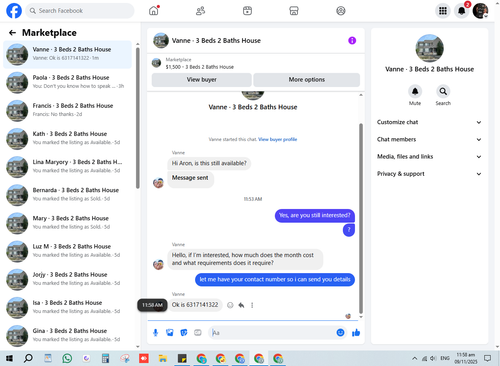
Task: Open the Marketplace storefront icon in top navigation
Action: click(x=294, y=11)
